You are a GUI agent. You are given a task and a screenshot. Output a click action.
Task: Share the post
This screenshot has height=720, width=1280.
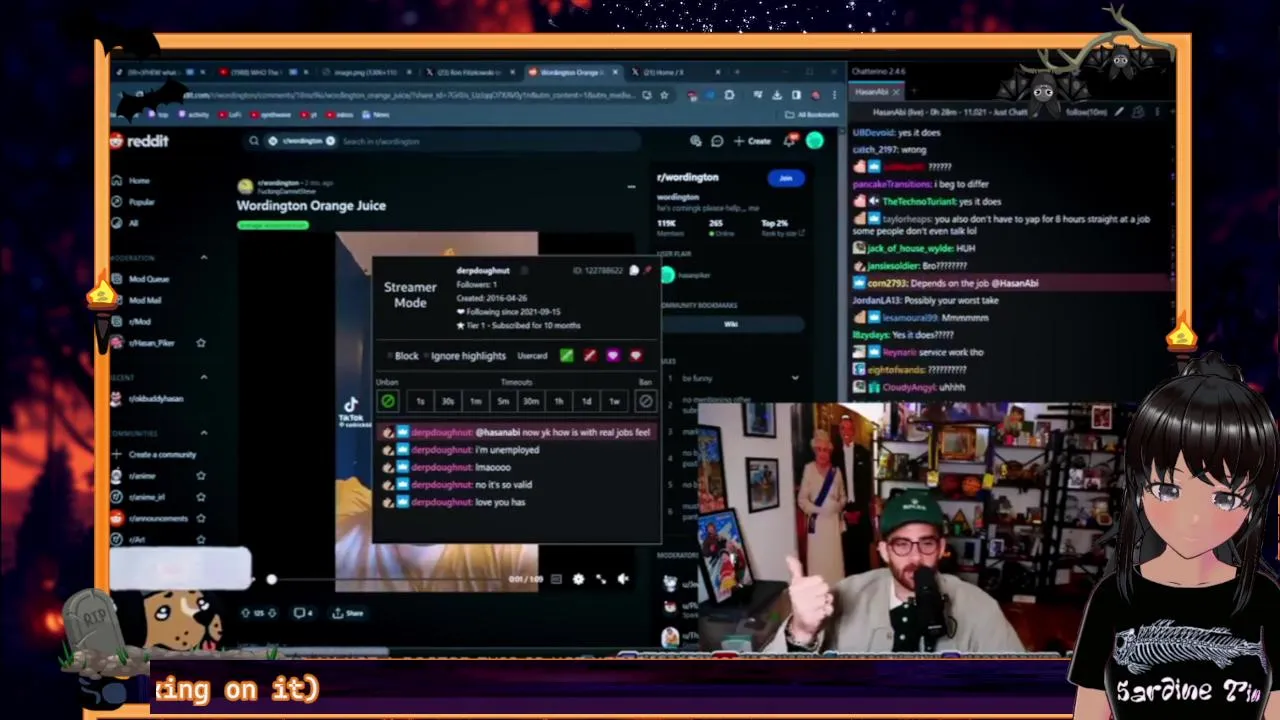coord(348,613)
